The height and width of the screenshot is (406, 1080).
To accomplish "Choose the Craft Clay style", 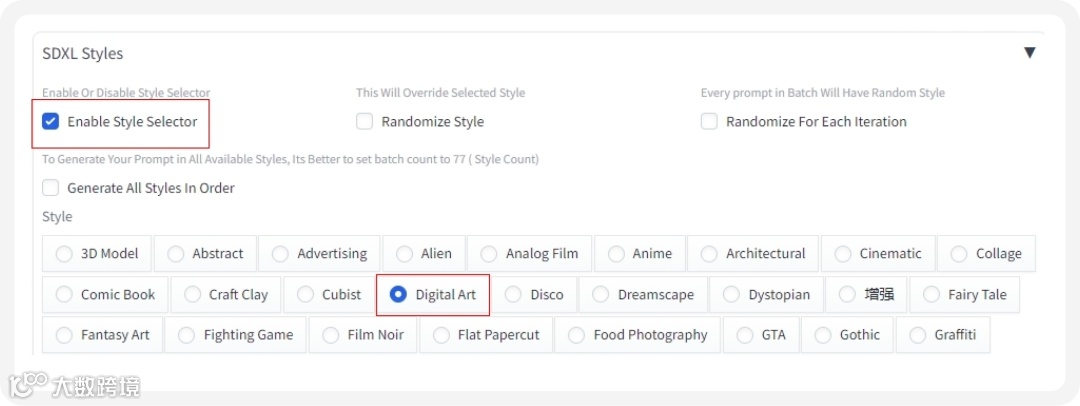I will 193,295.
